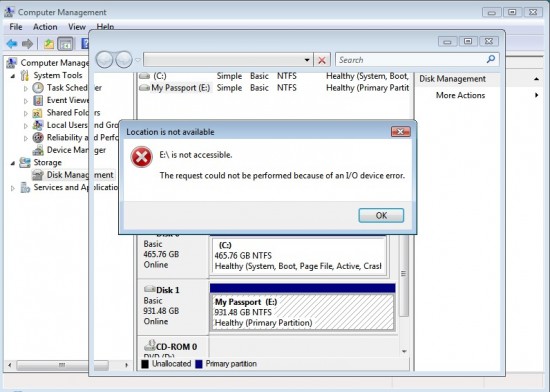
Task: Toggle the console tree toolbar icon
Action: (x=65, y=44)
